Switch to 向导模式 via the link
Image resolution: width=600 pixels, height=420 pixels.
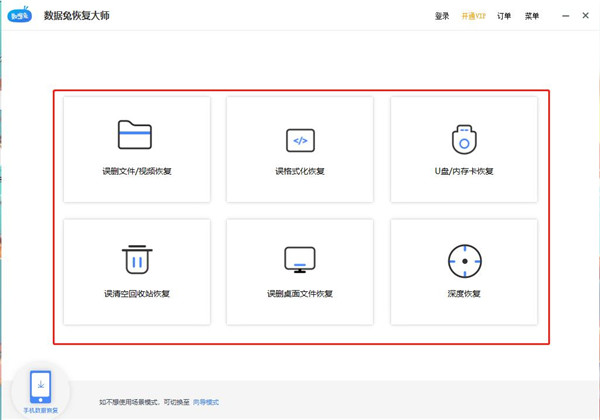pyautogui.click(x=205, y=402)
